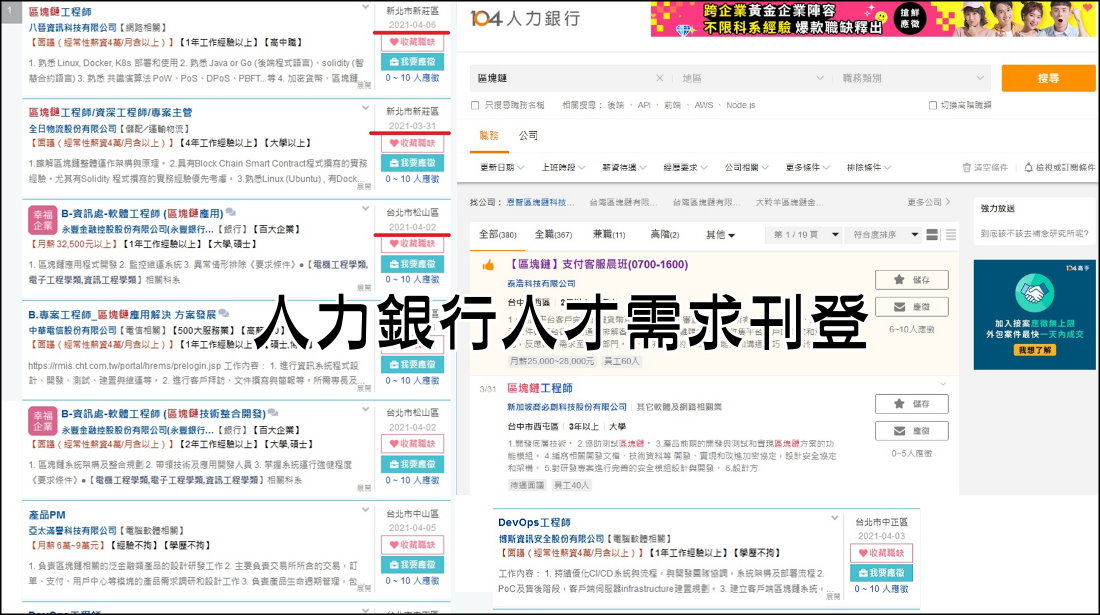Screen dimensions: 1100x615
Task: Switch to 兼職(11) results tab
Action: (x=609, y=234)
